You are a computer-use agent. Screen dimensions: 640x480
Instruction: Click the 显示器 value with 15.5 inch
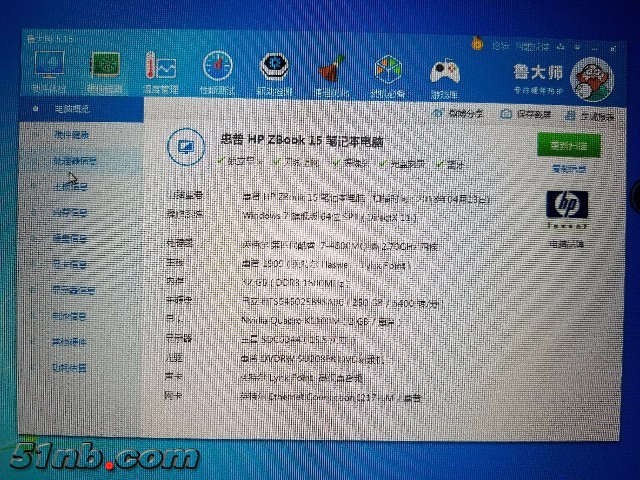click(x=298, y=340)
